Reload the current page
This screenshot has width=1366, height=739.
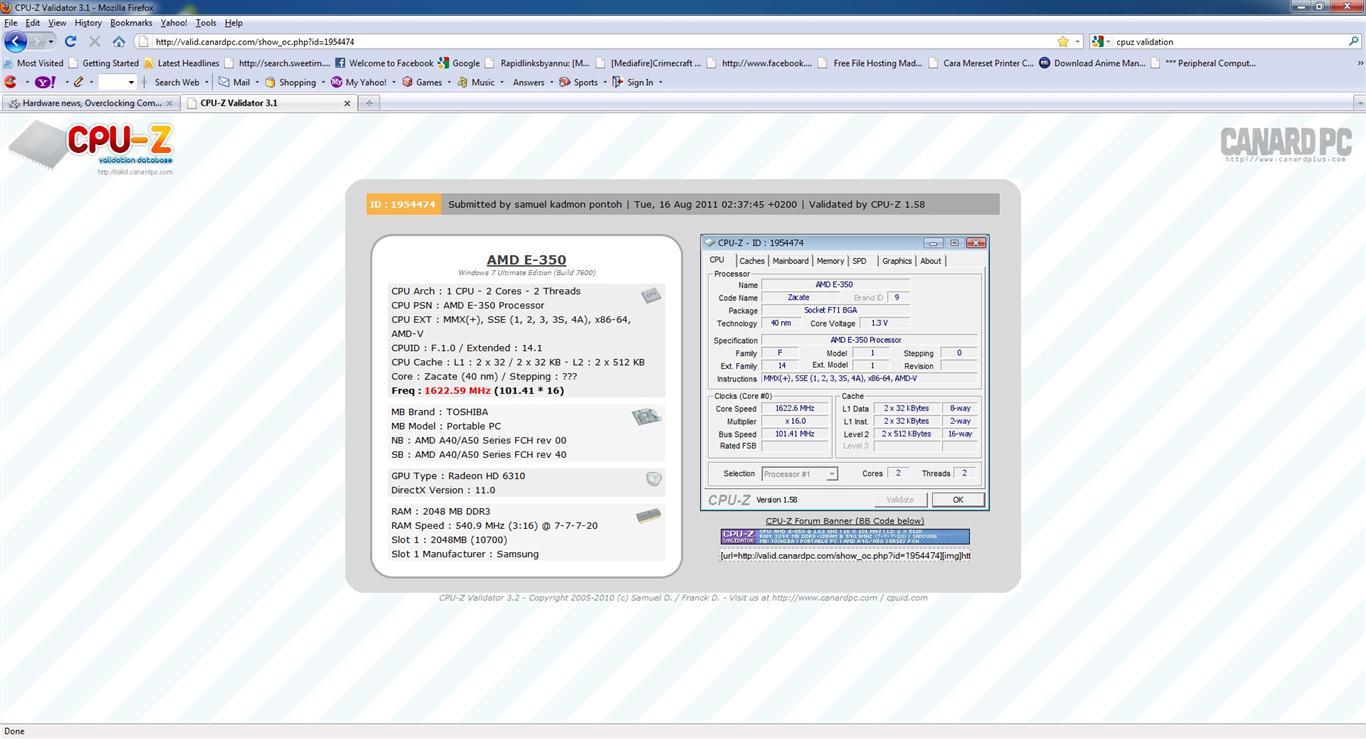pos(70,42)
